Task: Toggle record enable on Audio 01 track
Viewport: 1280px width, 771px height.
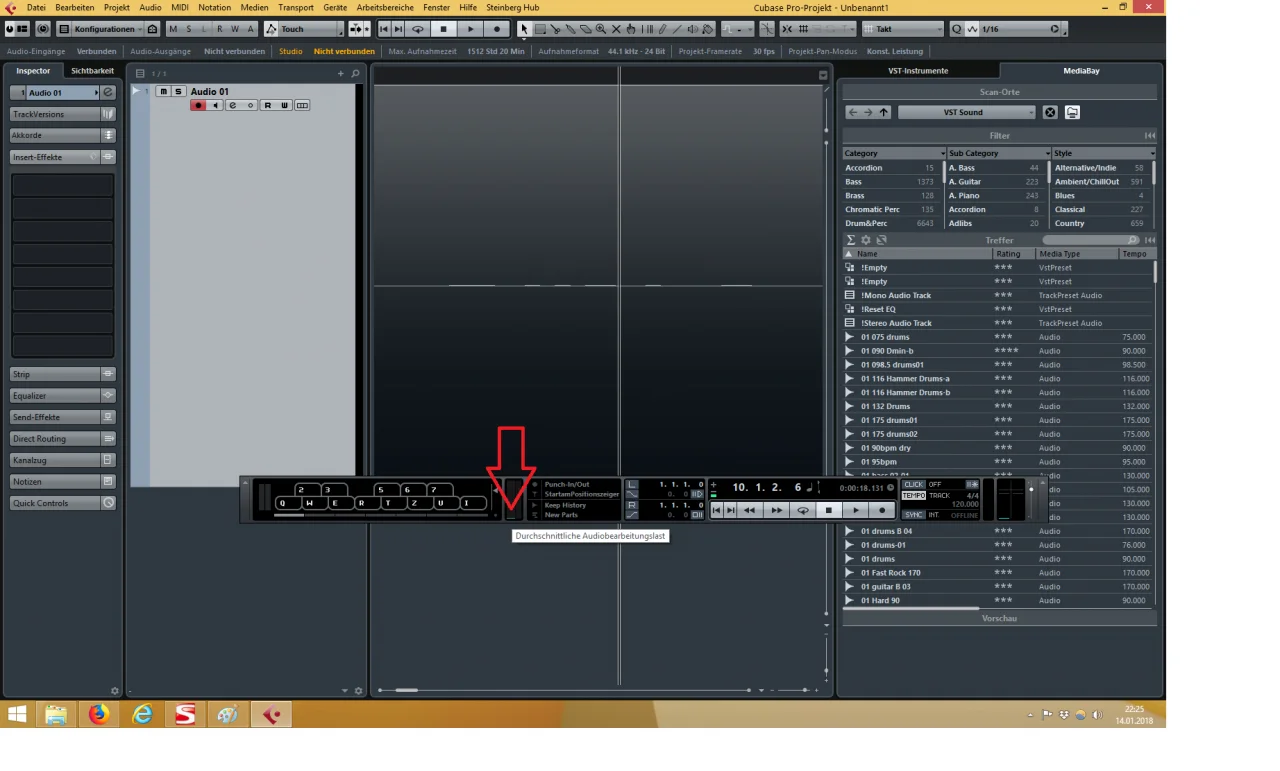Action: click(198, 105)
